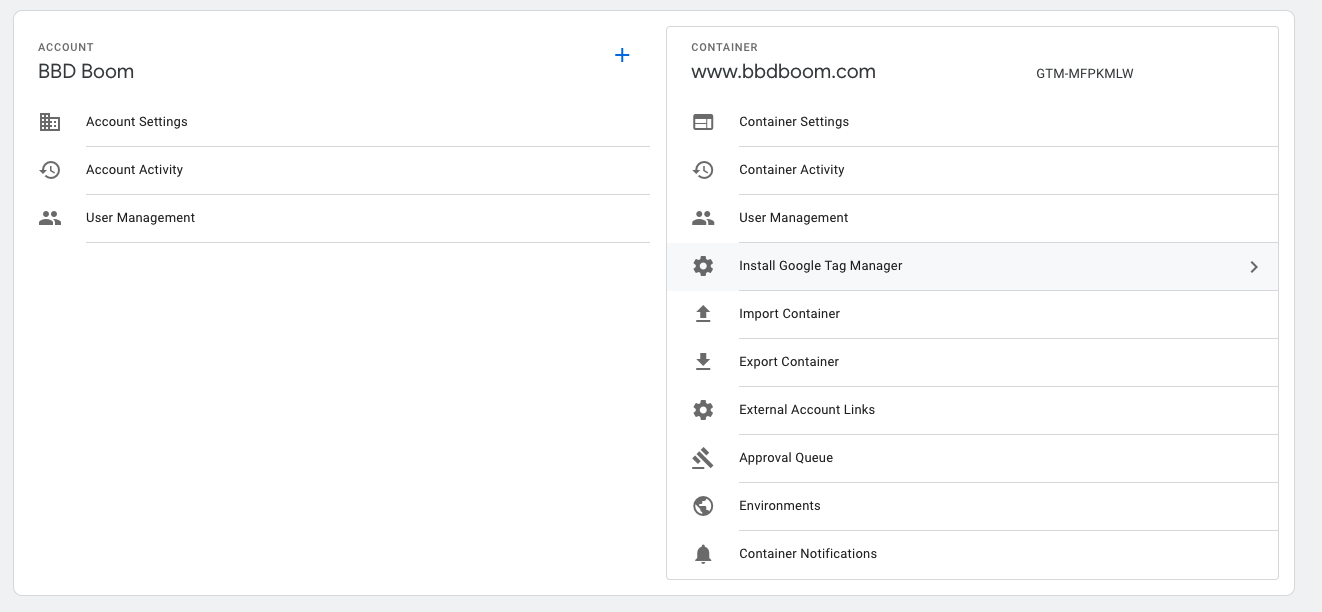The width and height of the screenshot is (1322, 612).
Task: Click the www.bbdboom.com container name
Action: pos(783,72)
